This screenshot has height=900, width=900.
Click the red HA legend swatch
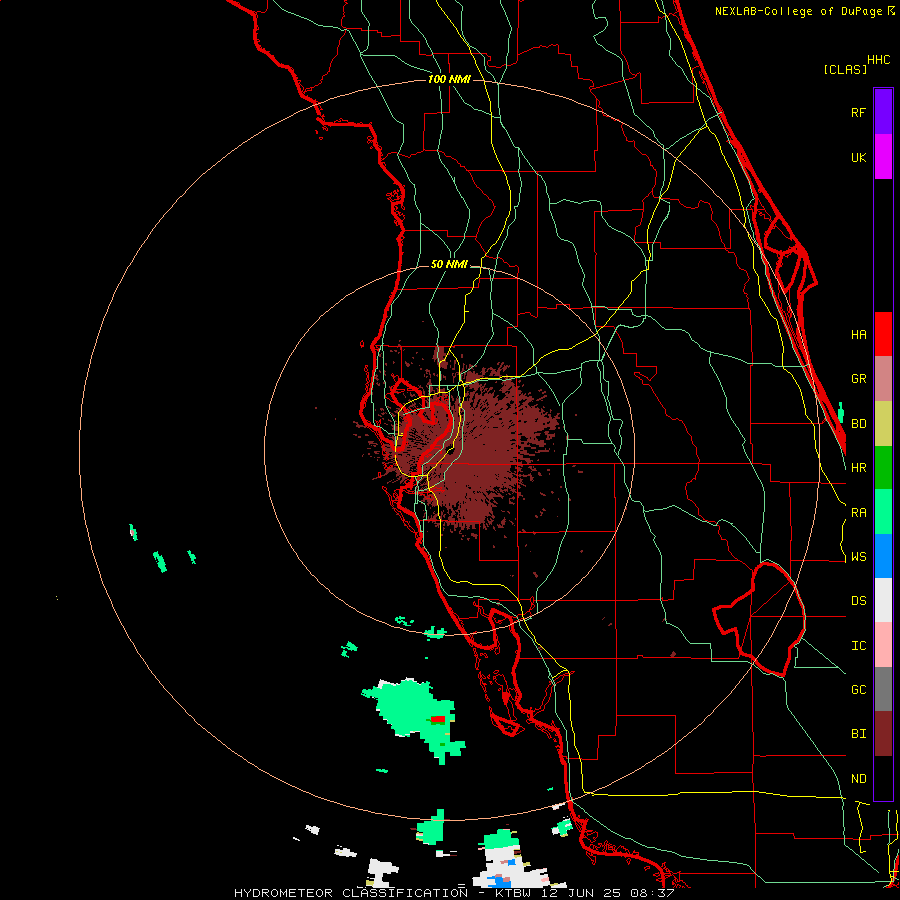[883, 334]
